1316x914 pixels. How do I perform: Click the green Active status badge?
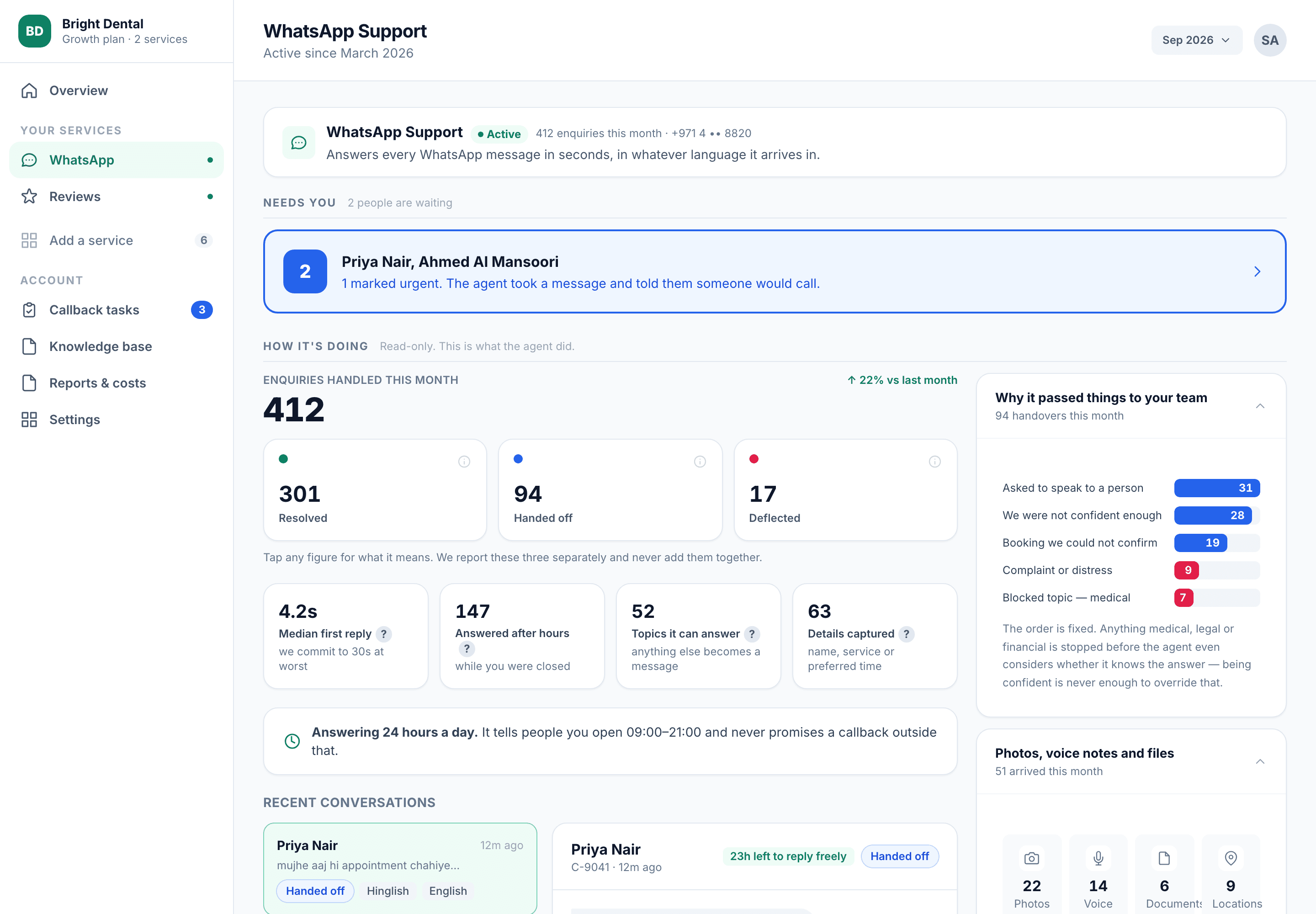499,134
